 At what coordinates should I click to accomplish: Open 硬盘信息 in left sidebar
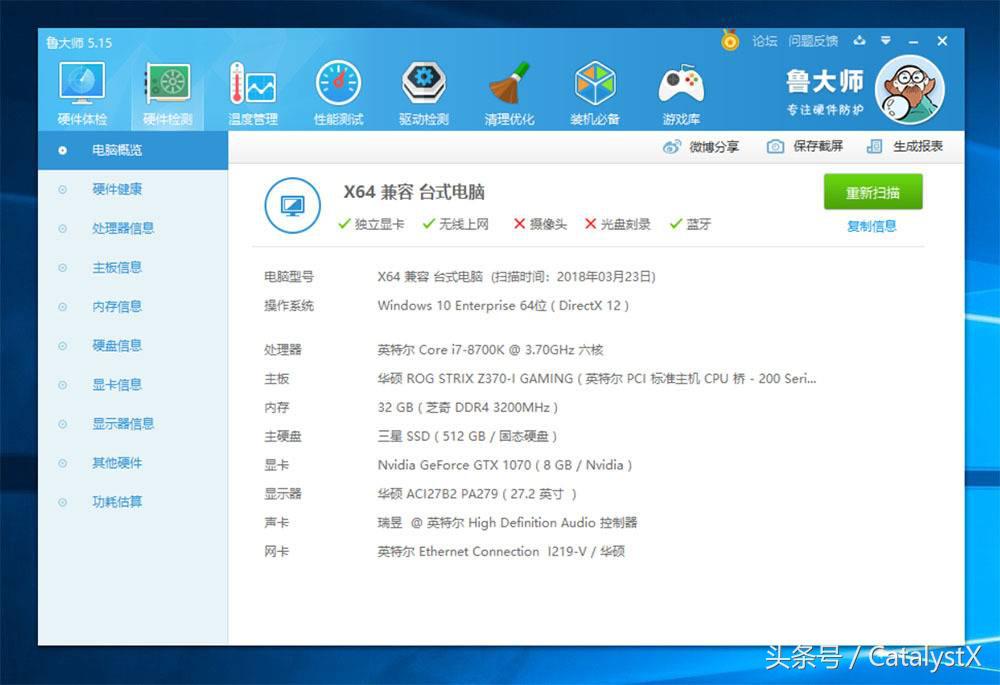click(x=117, y=345)
